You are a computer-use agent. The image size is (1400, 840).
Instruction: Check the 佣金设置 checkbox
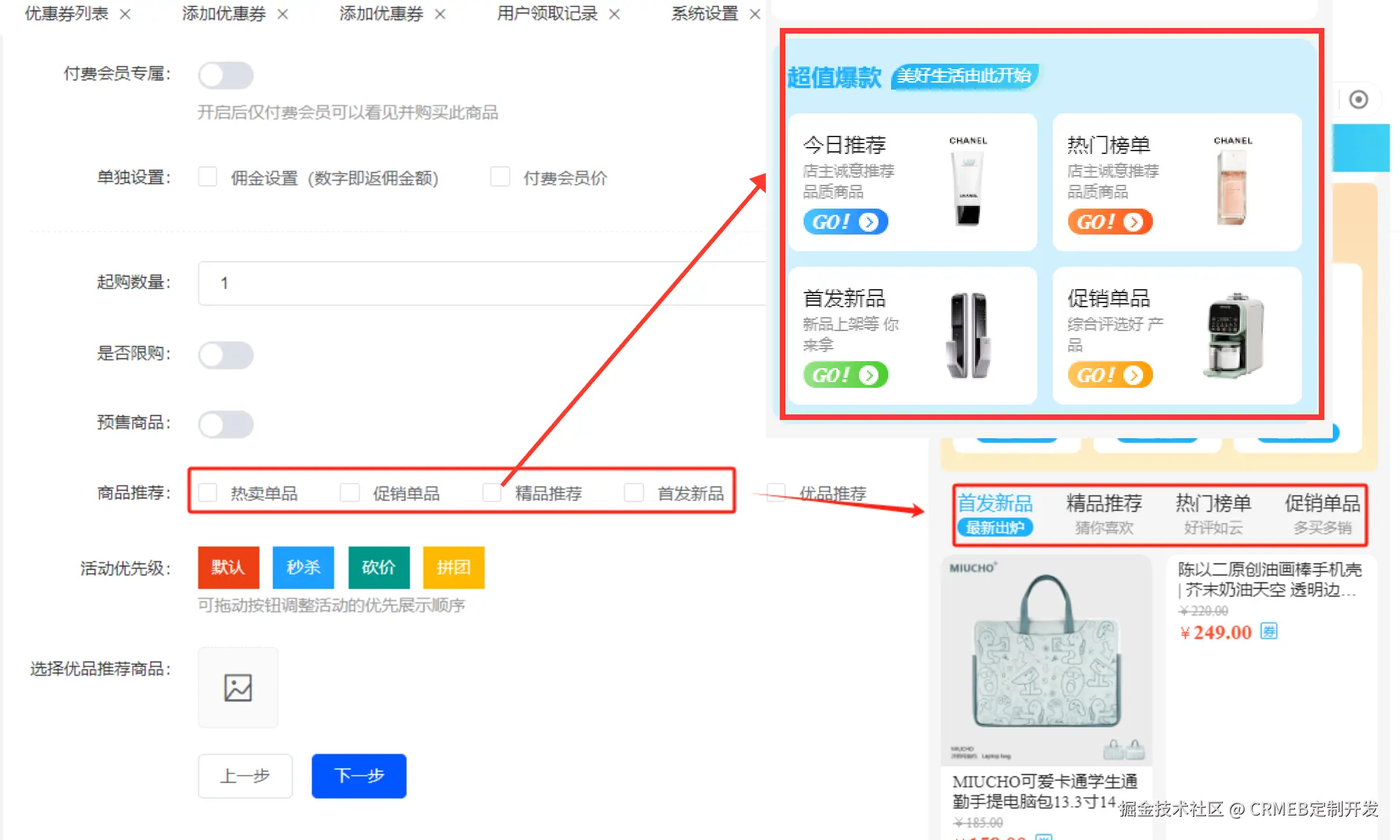pyautogui.click(x=208, y=177)
